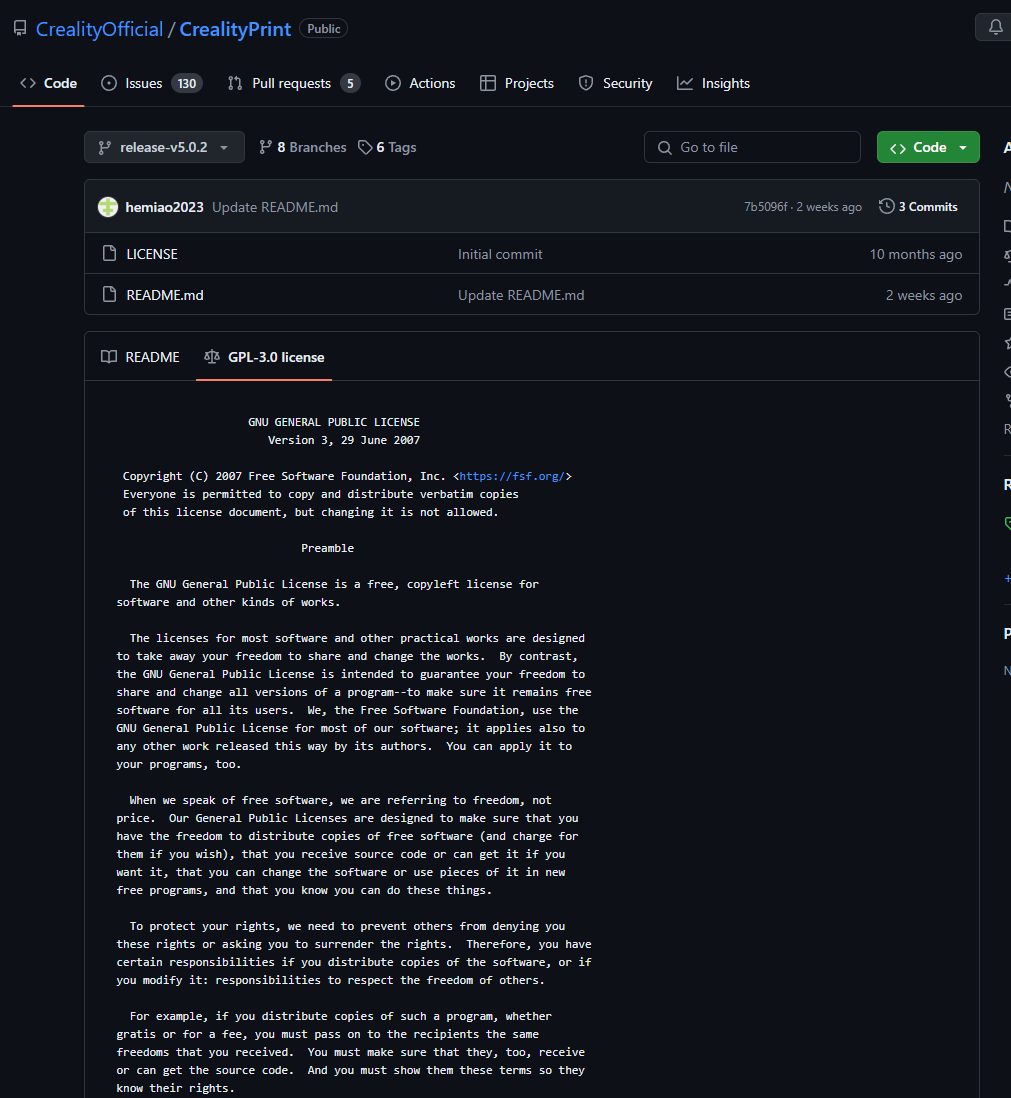Open the https://fsf.org/ link

pos(512,476)
